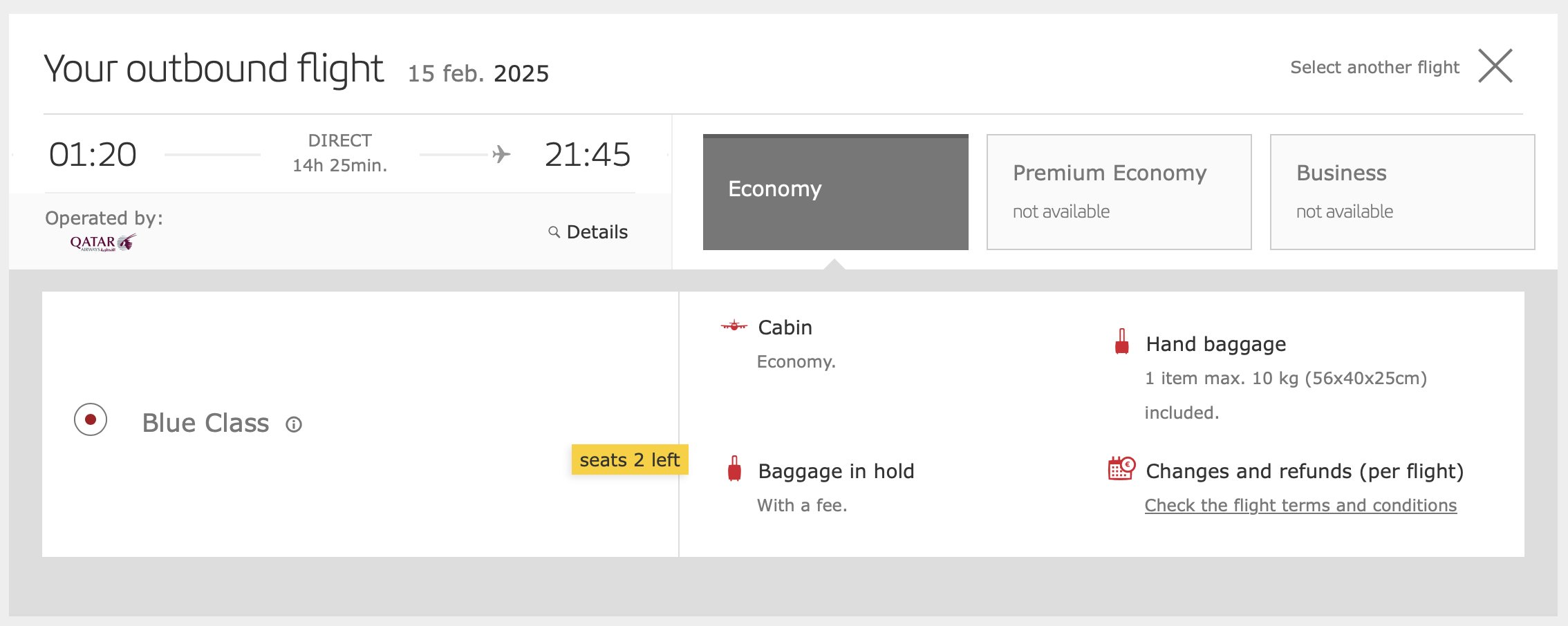Click the 01:20 departure time
Viewport: 1568px width, 626px height.
93,154
